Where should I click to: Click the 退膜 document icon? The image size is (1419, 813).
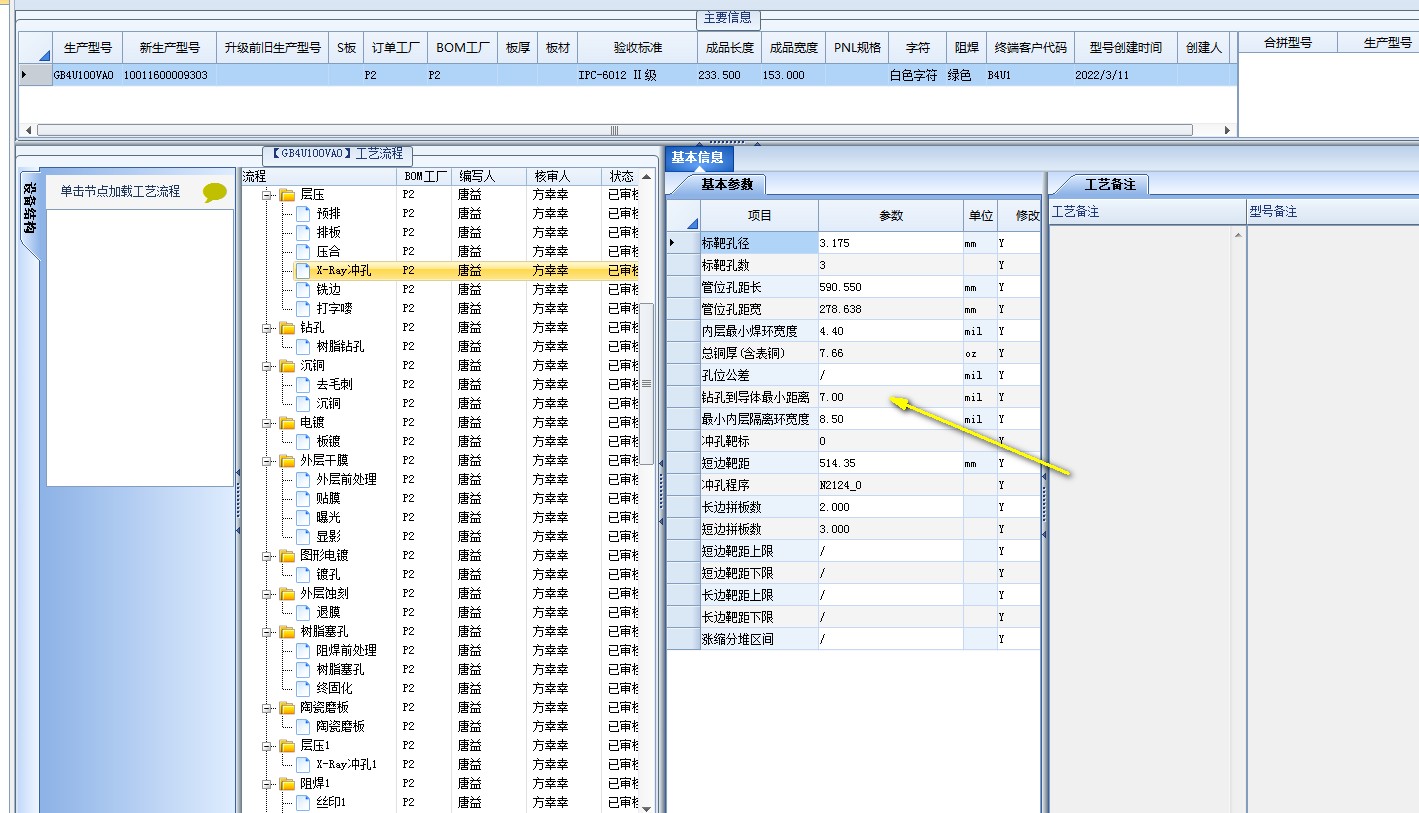coord(303,613)
